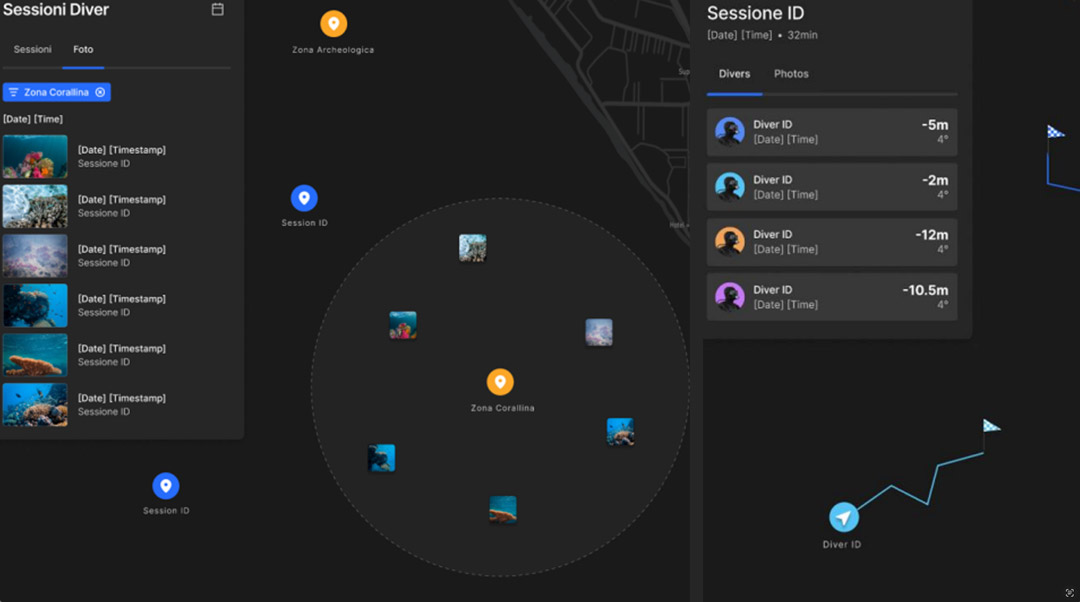
Task: Click the recenter map icon in the corner
Action: tap(1070, 592)
